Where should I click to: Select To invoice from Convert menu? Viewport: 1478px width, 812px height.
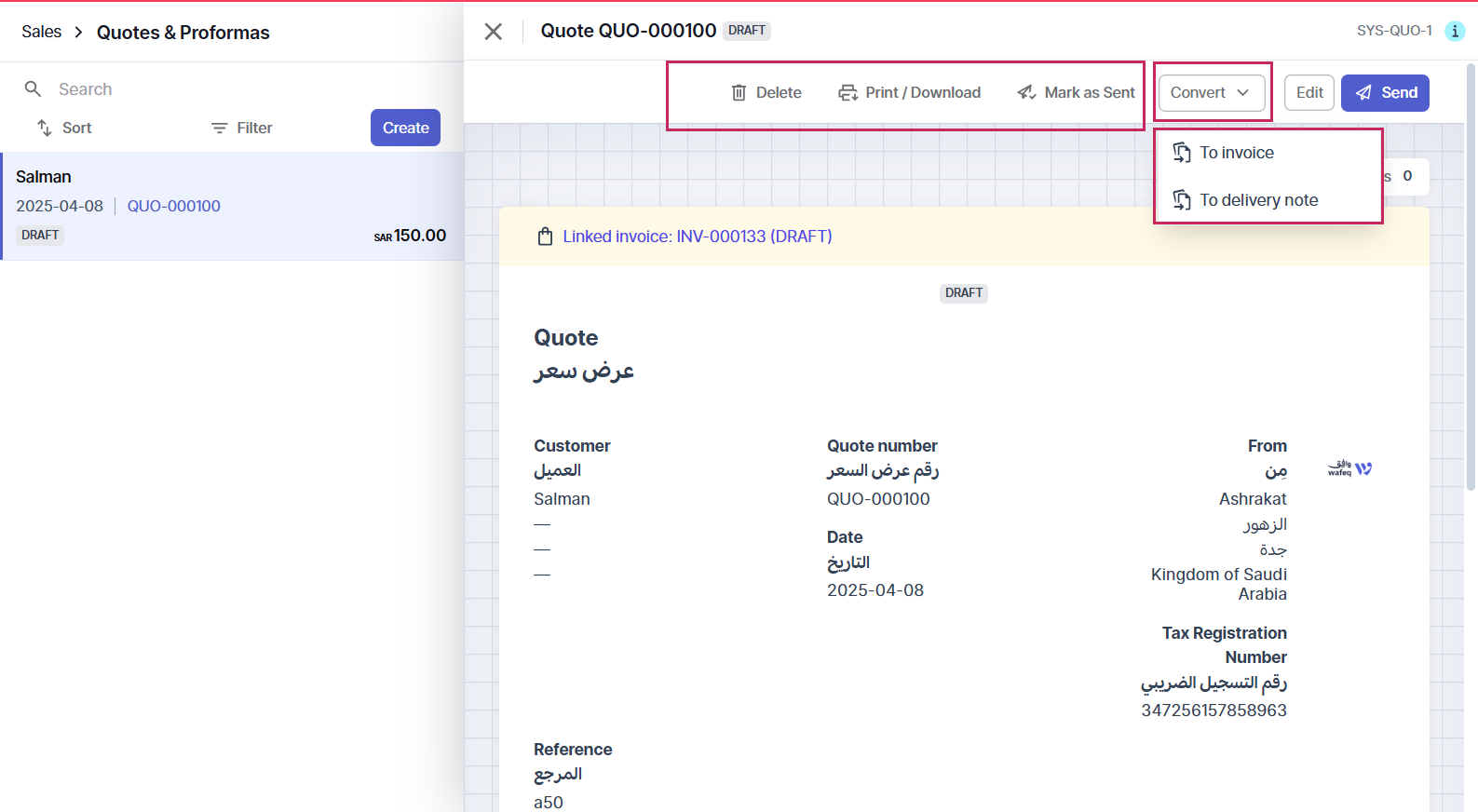pos(1236,153)
